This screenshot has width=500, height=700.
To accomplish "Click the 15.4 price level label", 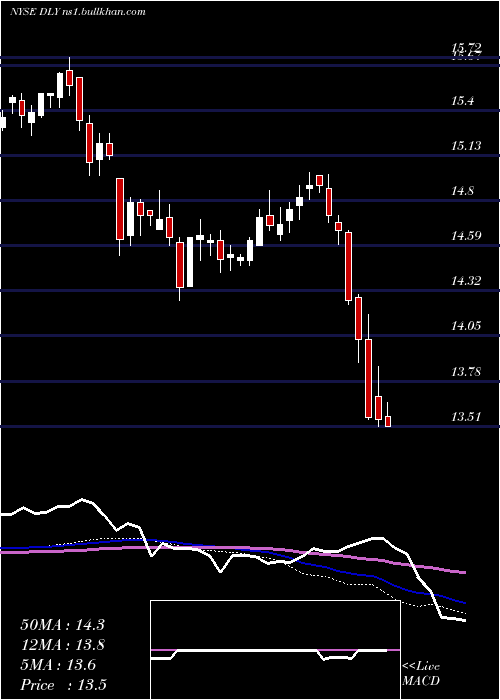I will point(462,101).
